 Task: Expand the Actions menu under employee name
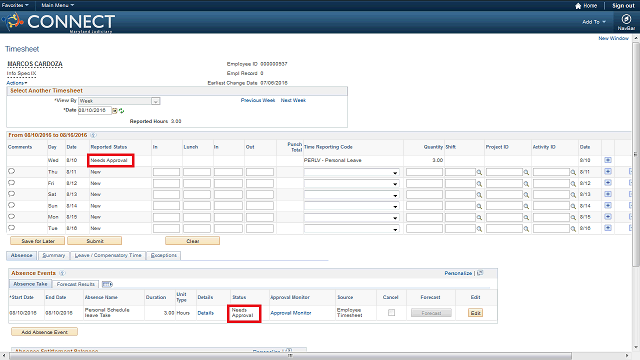[x=17, y=83]
